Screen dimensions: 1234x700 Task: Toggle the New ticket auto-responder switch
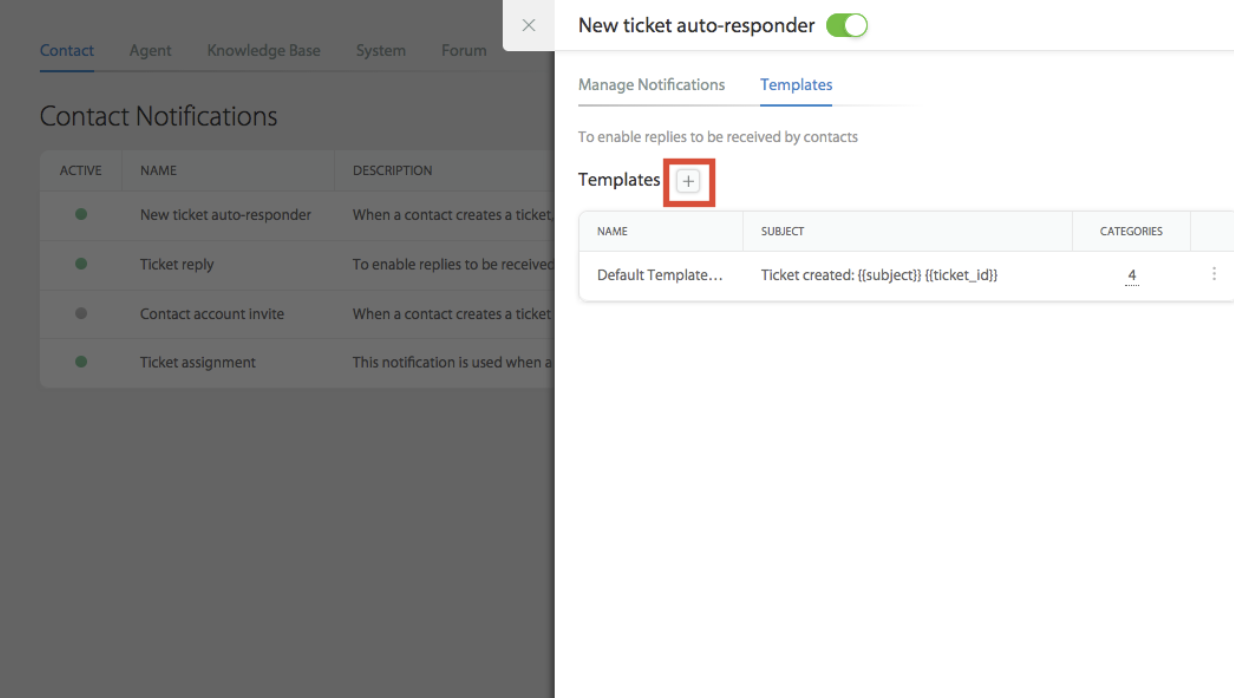[847, 26]
